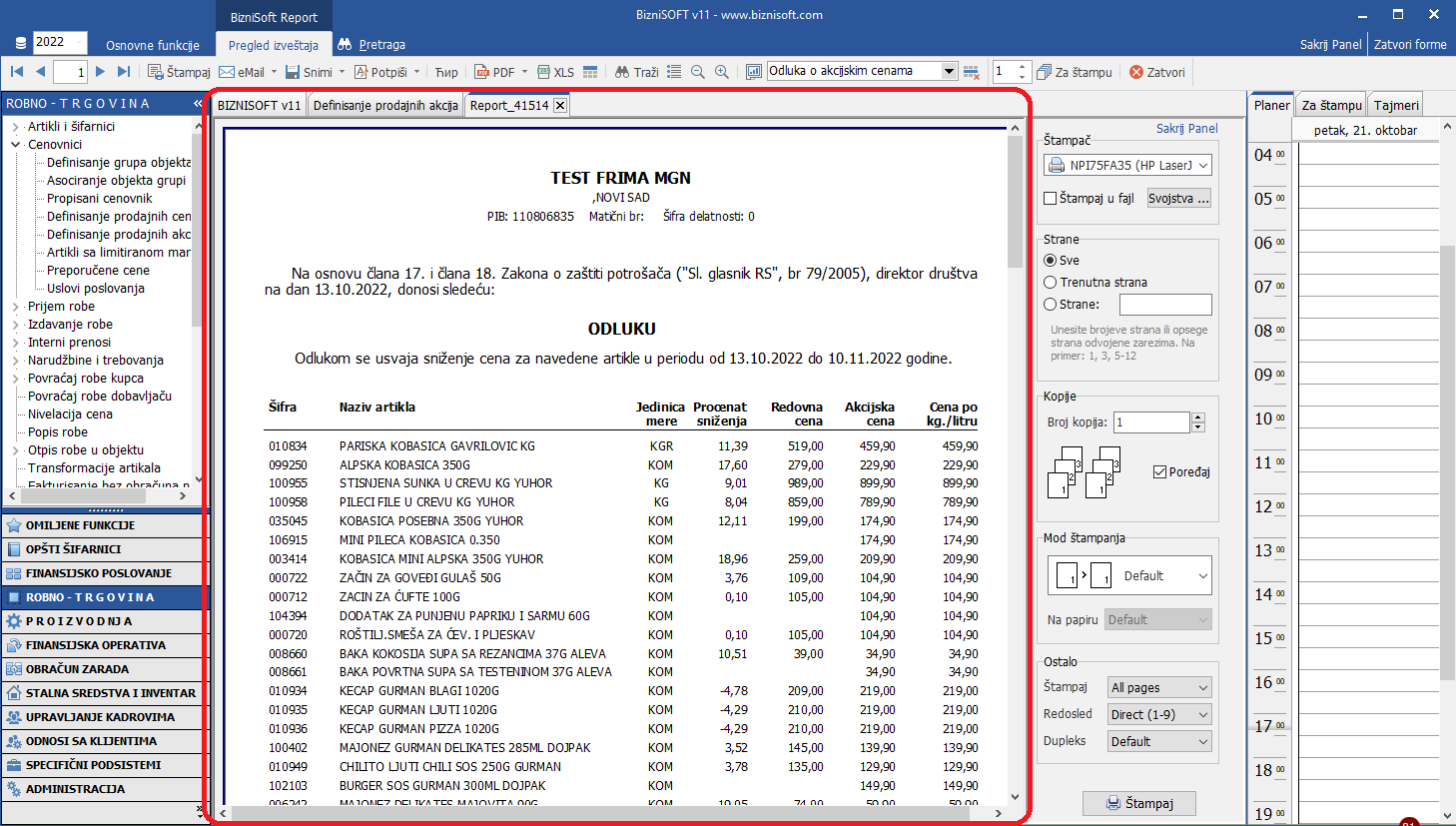
Task: Select the Trenutna strana radio option
Action: pos(1051,283)
